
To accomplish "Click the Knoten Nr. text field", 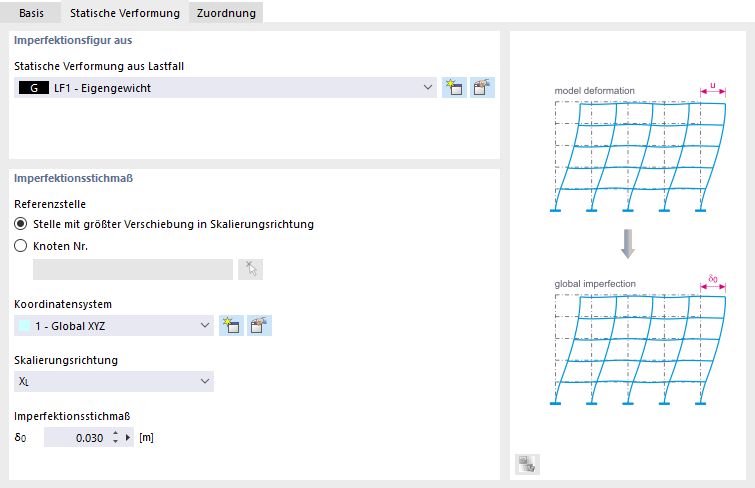I will [x=133, y=269].
